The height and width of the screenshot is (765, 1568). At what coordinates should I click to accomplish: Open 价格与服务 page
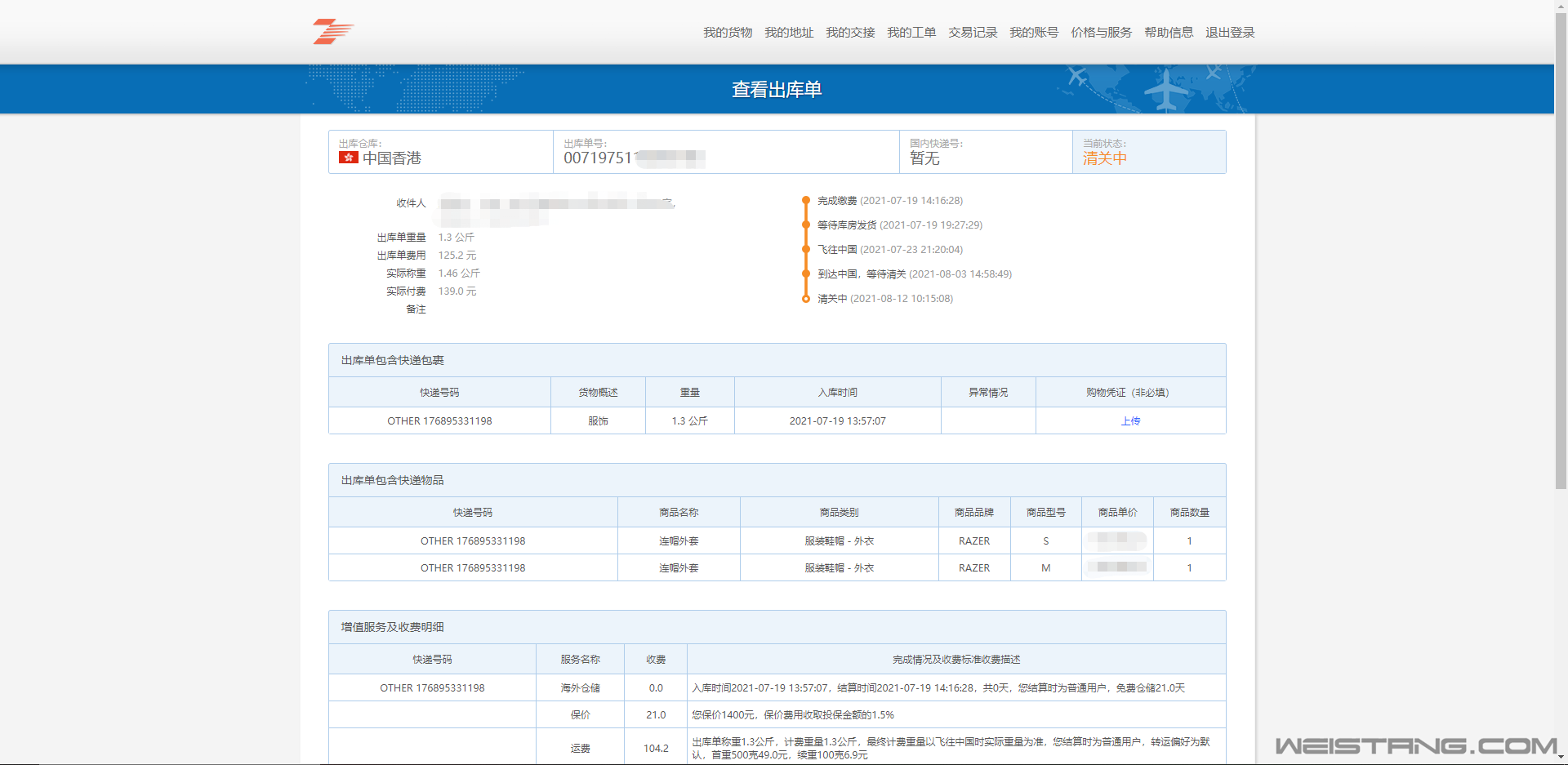[1101, 33]
